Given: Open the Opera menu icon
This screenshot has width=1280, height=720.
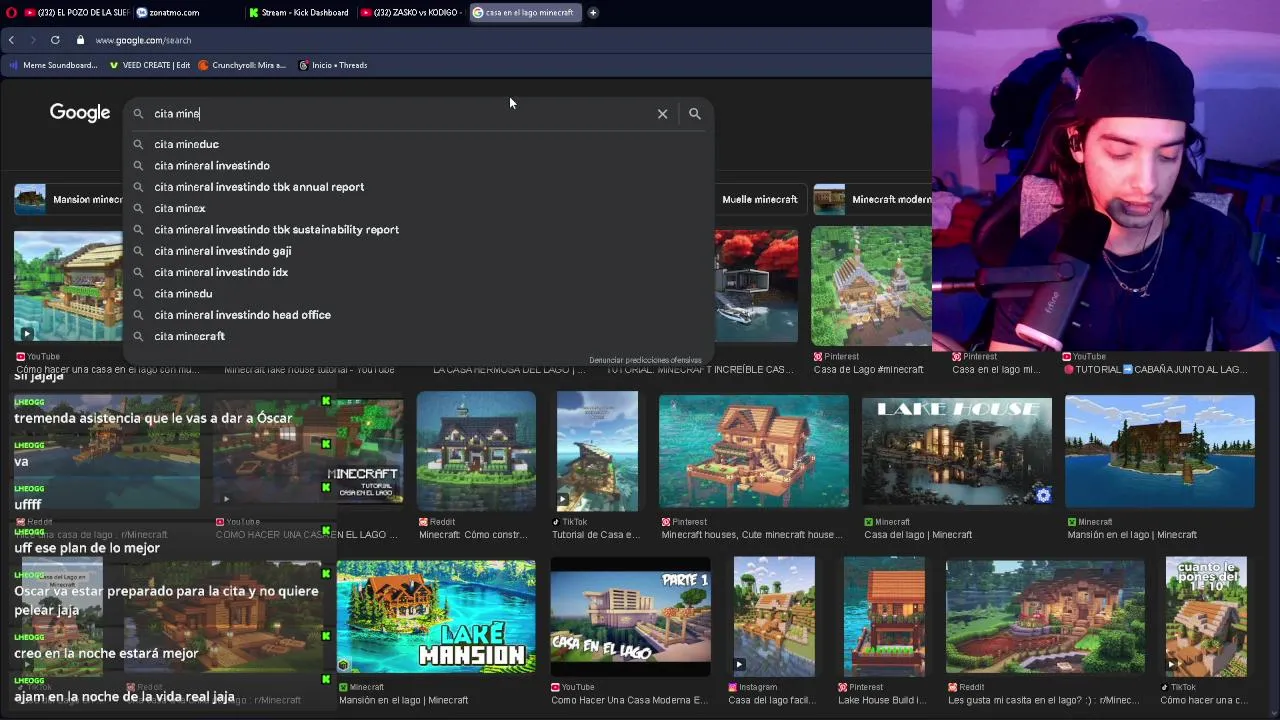Looking at the screenshot, I should tap(11, 13).
